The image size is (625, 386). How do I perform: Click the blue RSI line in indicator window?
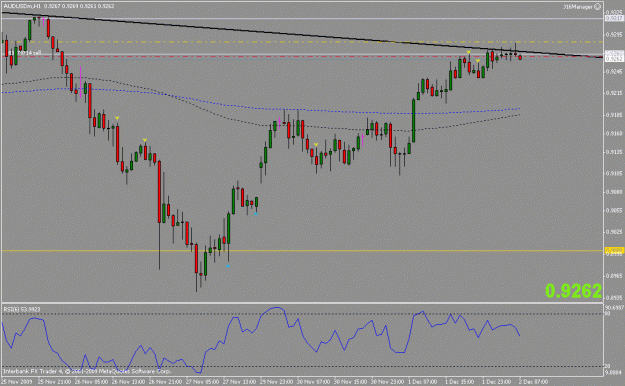(x=261, y=340)
